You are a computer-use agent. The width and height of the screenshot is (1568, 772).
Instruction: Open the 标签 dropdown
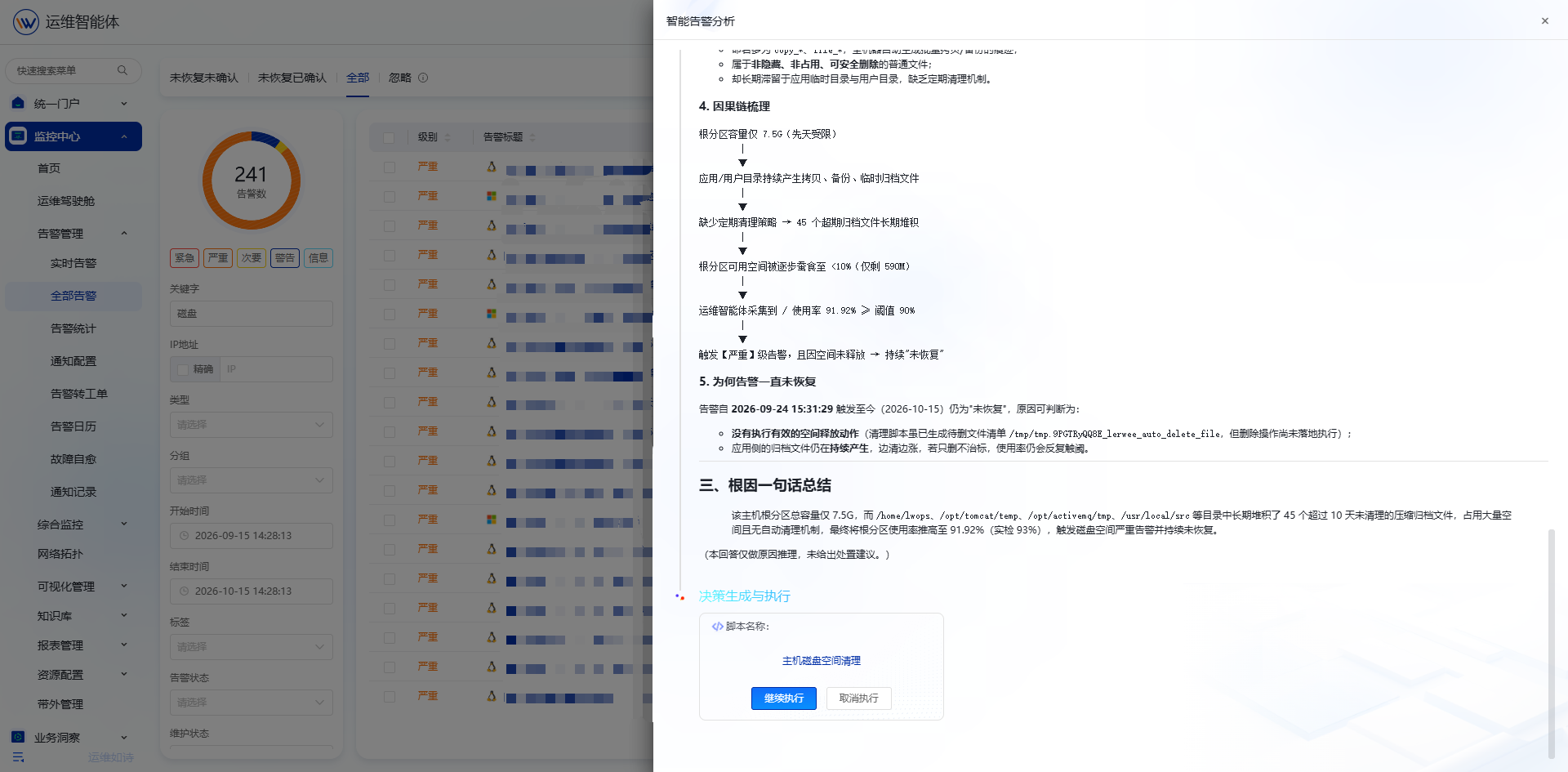click(x=252, y=647)
